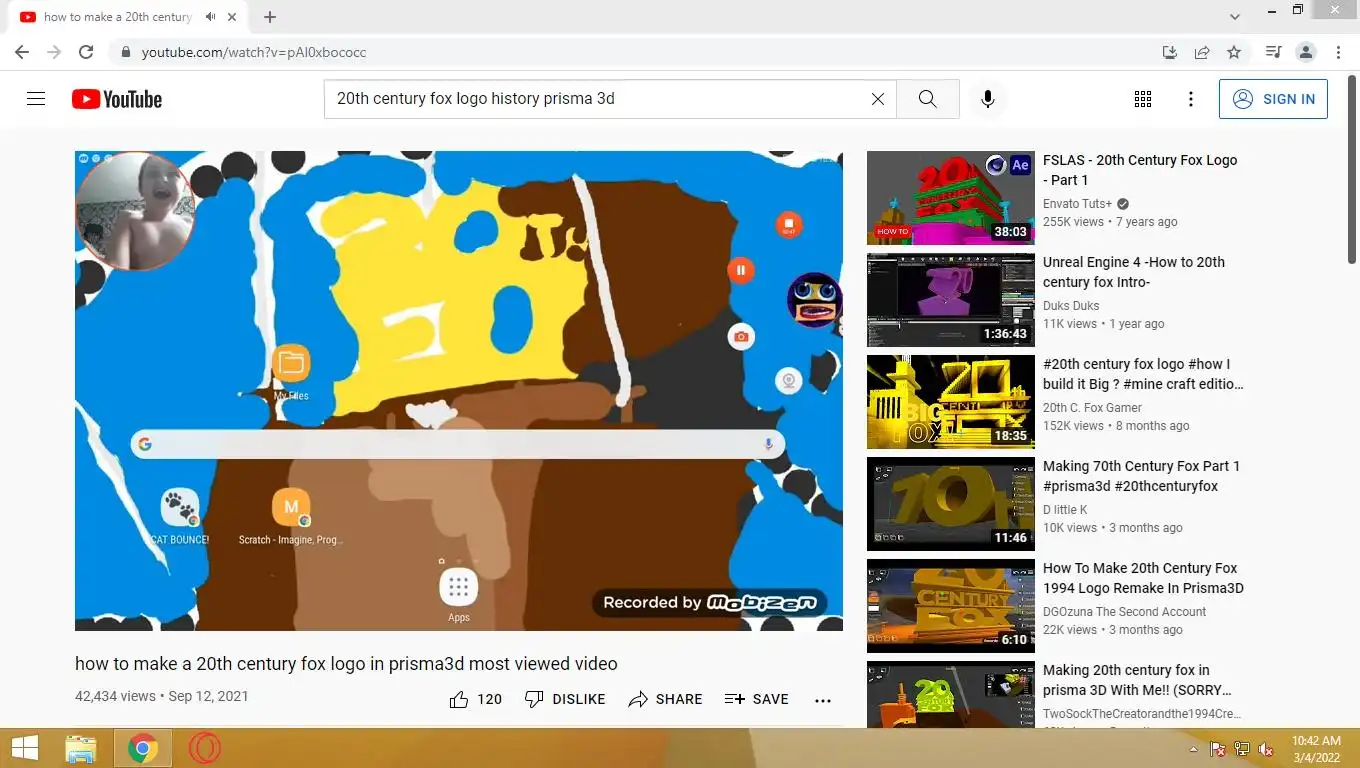Go forward in Chrome
The width and height of the screenshot is (1360, 768).
tap(54, 52)
